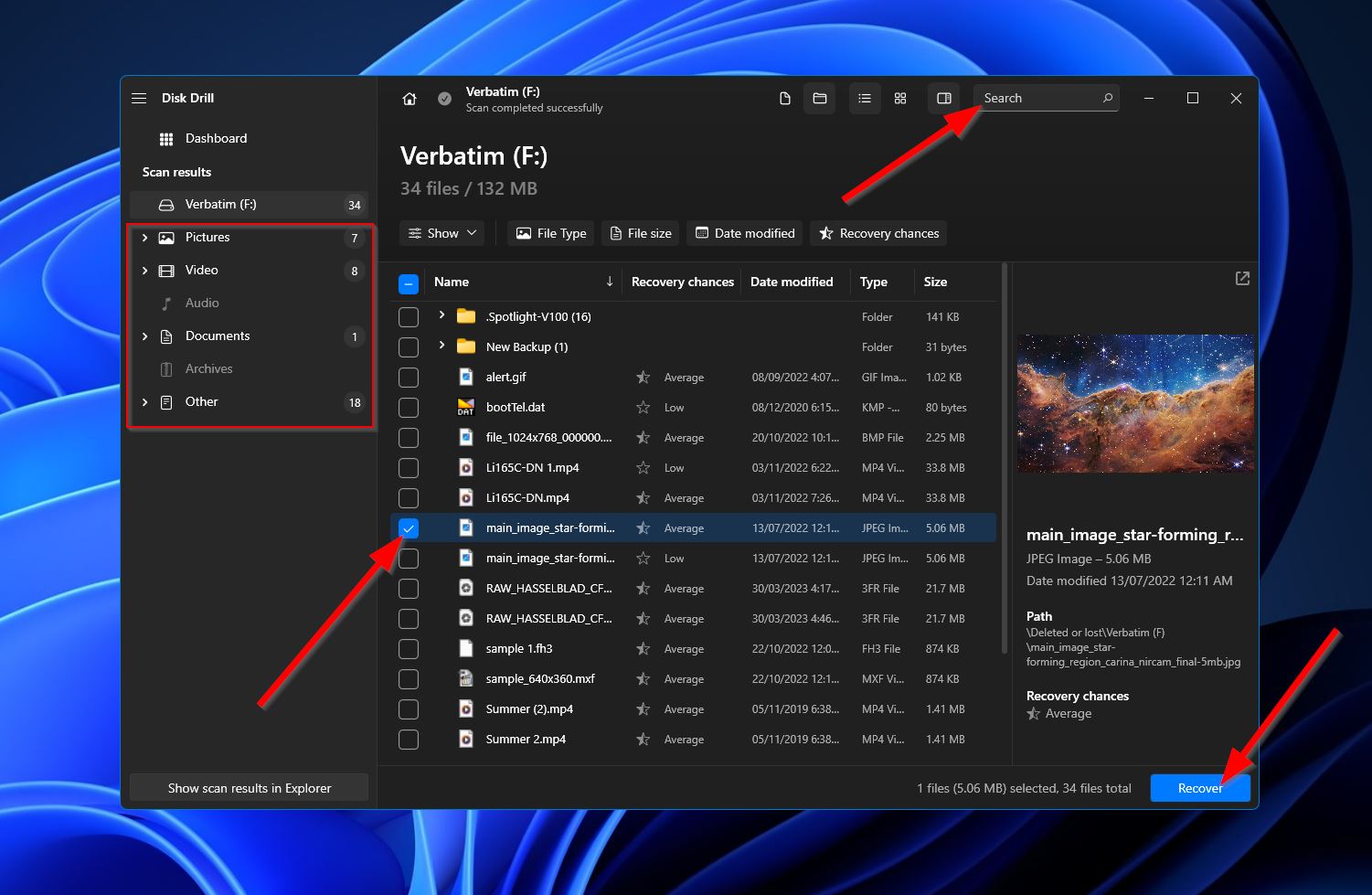Viewport: 1372px width, 895px height.
Task: Click the sample 1.fh3 file icon
Action: 466,648
